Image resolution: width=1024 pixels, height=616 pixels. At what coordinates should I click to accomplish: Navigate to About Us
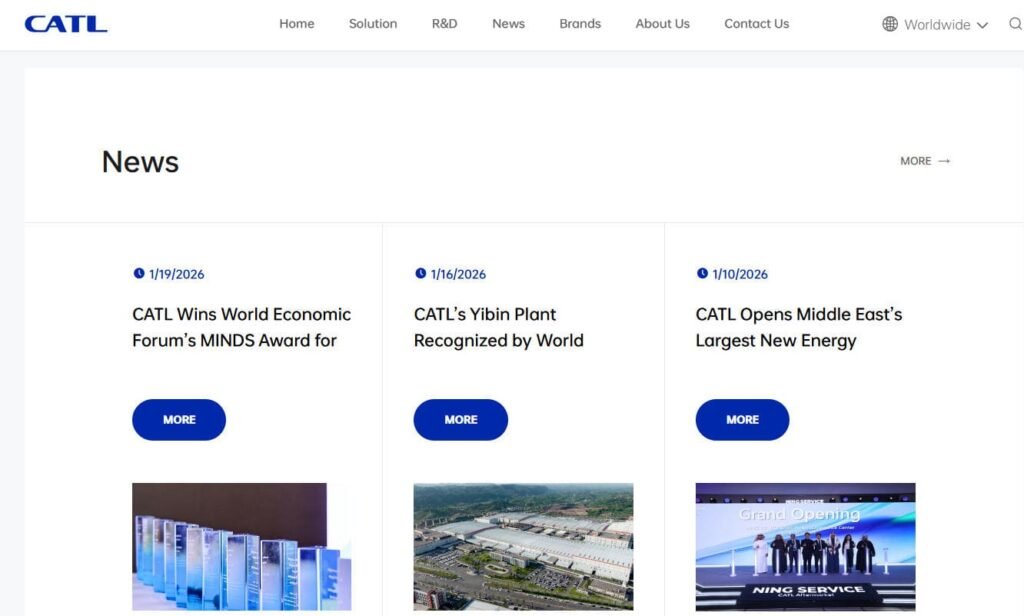tap(662, 24)
